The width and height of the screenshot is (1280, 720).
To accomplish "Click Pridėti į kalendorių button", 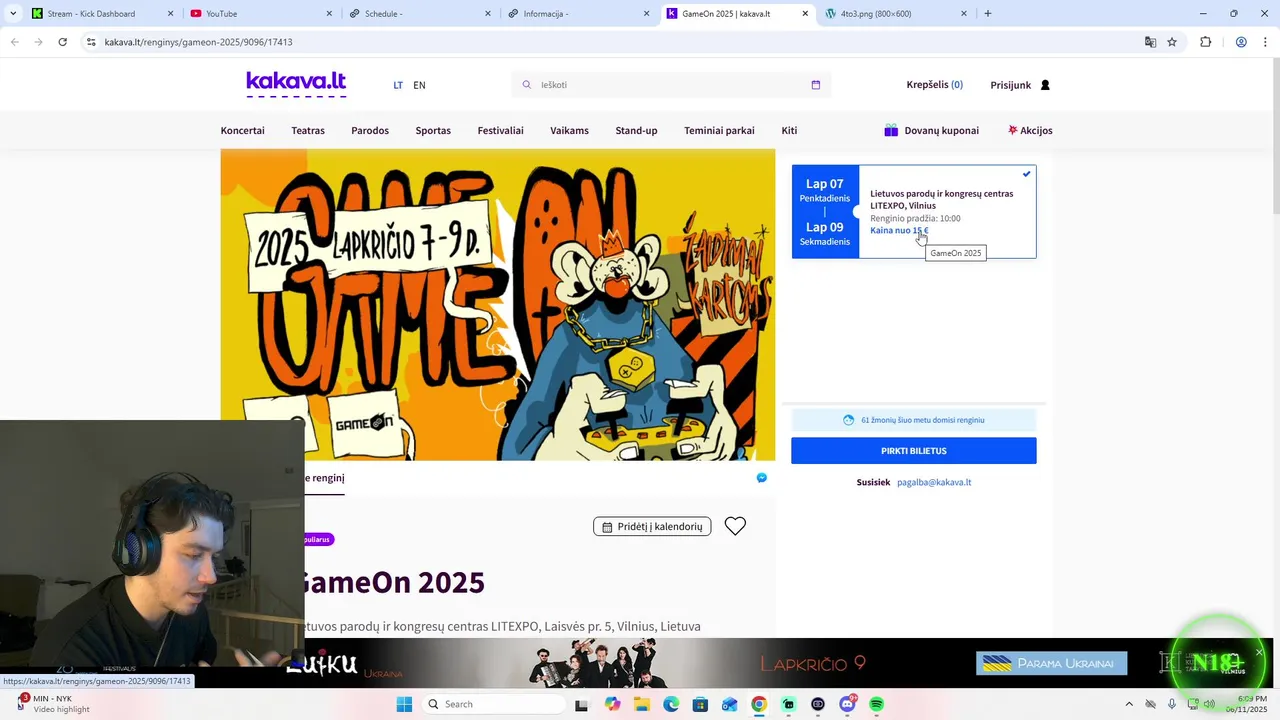I will pos(652,526).
